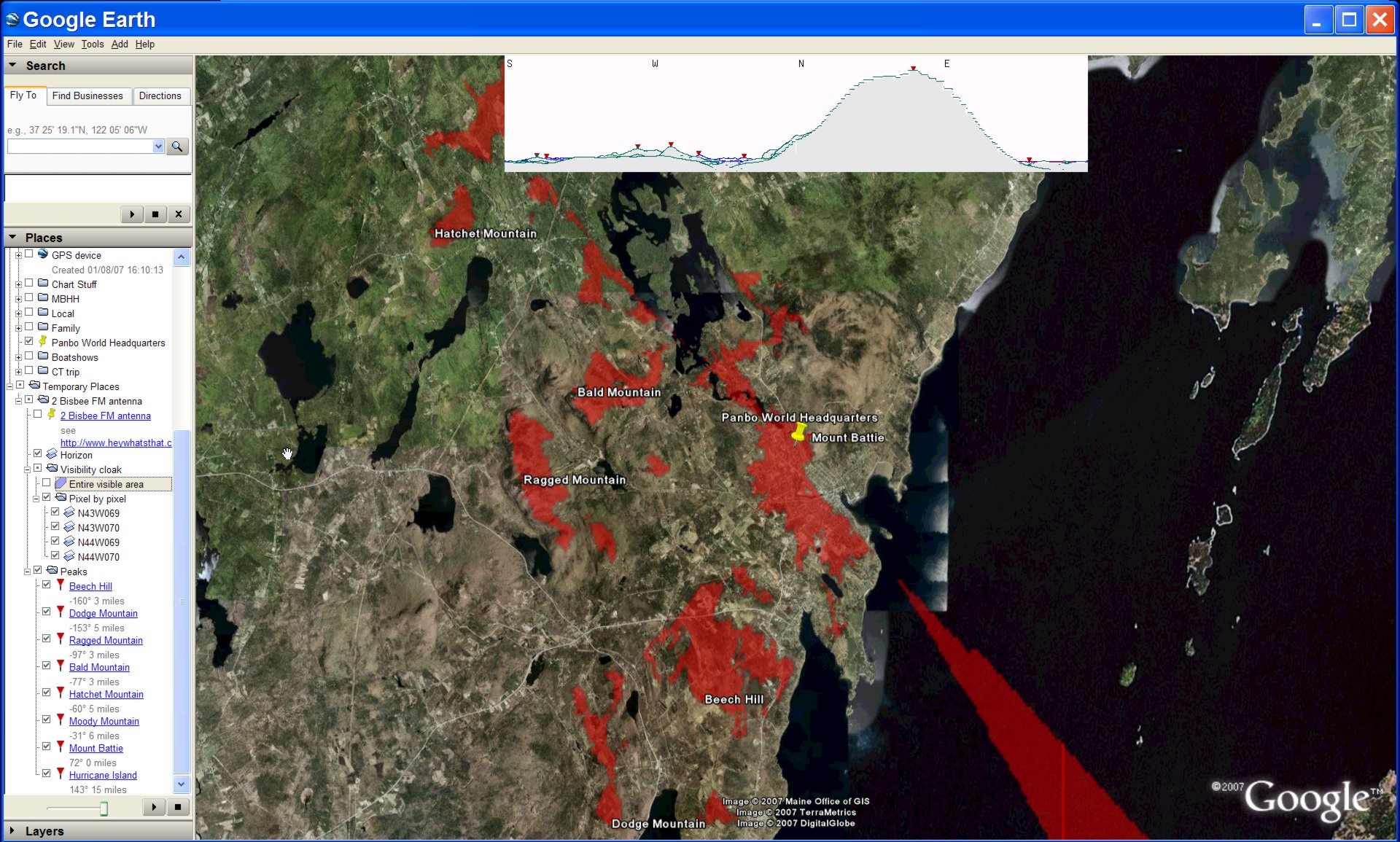Click the Family folder icon
The height and width of the screenshot is (842, 1400).
(x=43, y=327)
